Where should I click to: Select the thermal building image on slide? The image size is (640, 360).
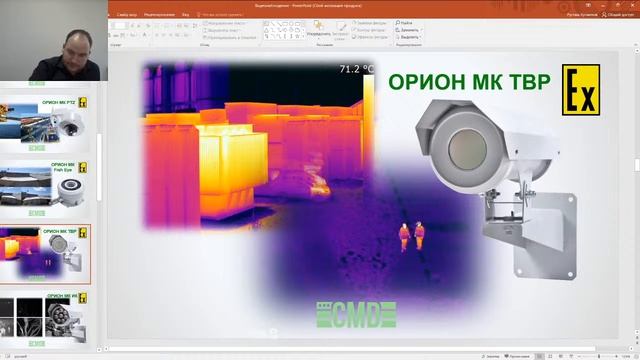(258, 145)
